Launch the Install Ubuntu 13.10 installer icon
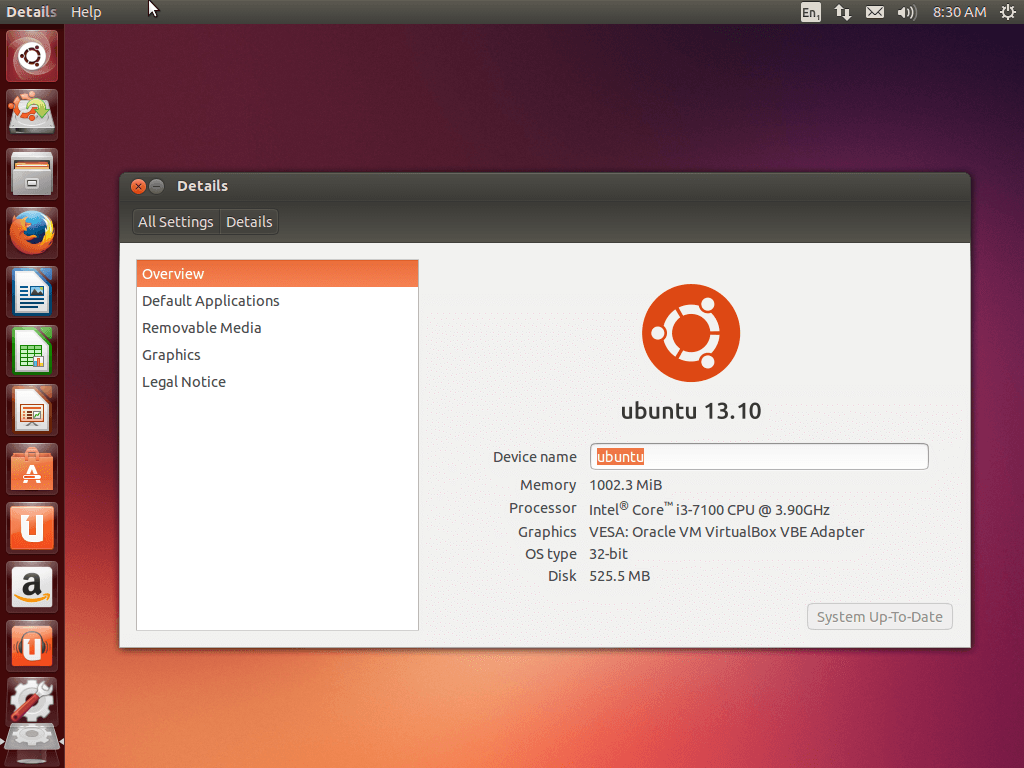The width and height of the screenshot is (1024, 768). coord(32,115)
